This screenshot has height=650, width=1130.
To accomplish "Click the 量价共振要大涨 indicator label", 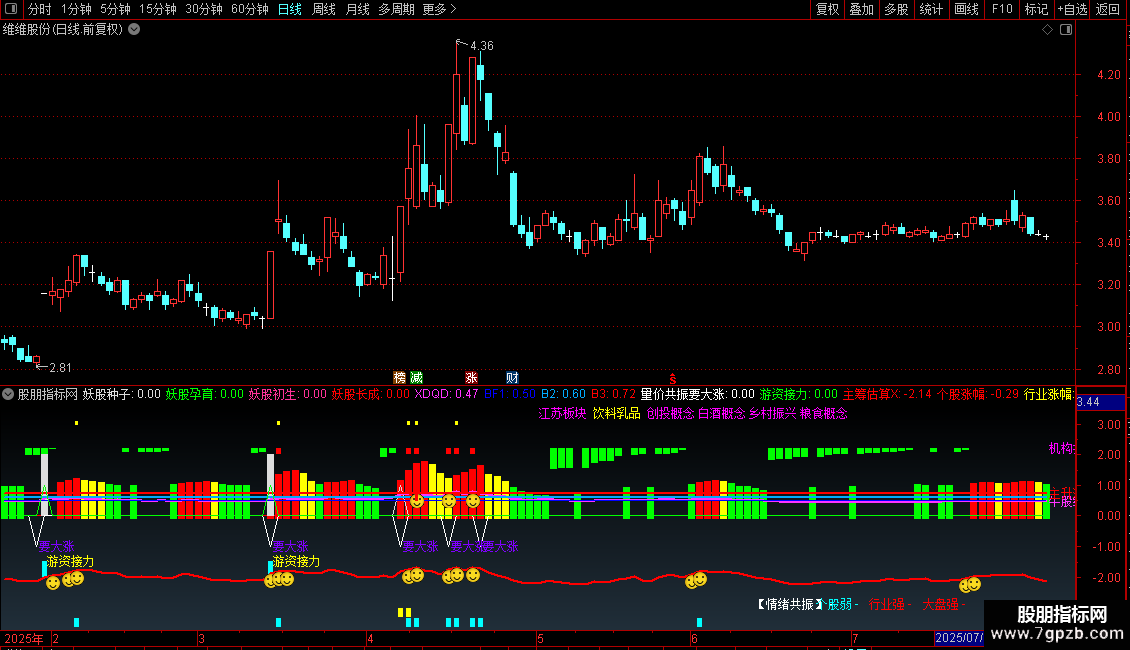I will click(698, 394).
